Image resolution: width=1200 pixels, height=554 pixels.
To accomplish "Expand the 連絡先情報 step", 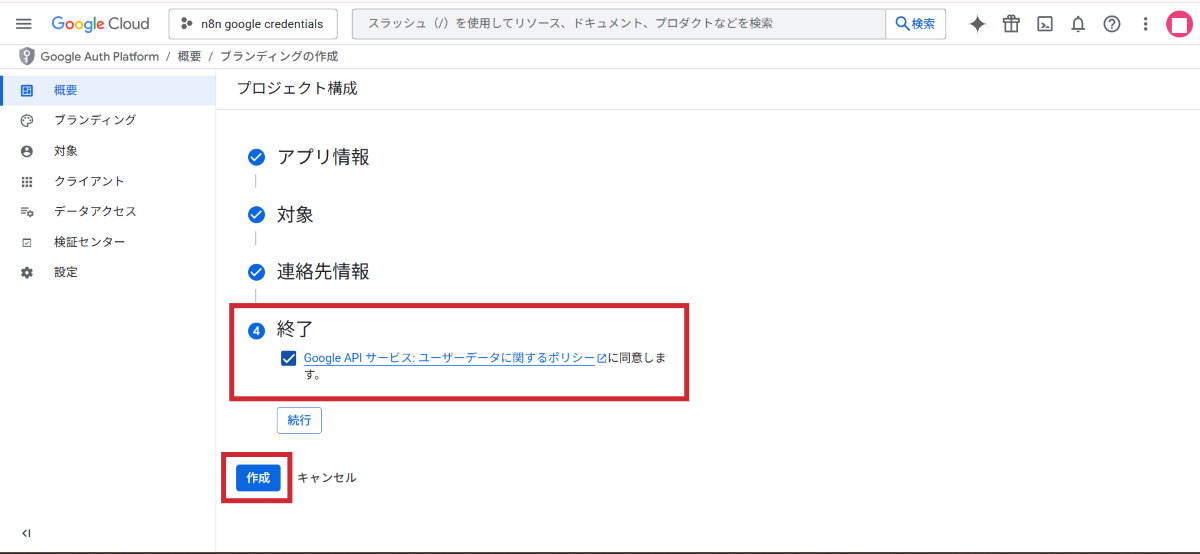I will coord(323,272).
